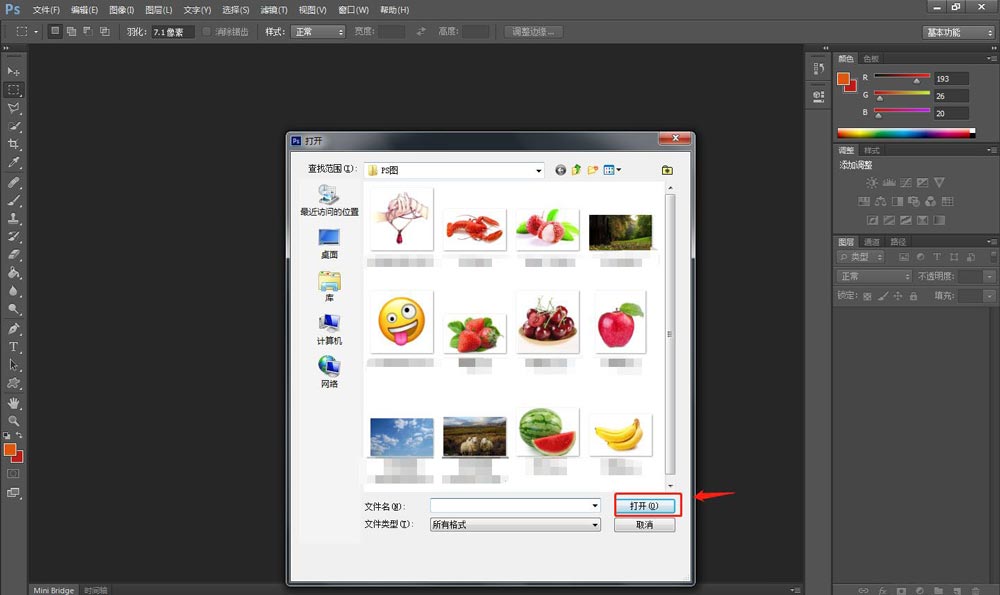This screenshot has width=1000, height=595.
Task: Toggle Intersect with Selection mode
Action: pyautogui.click(x=105, y=31)
